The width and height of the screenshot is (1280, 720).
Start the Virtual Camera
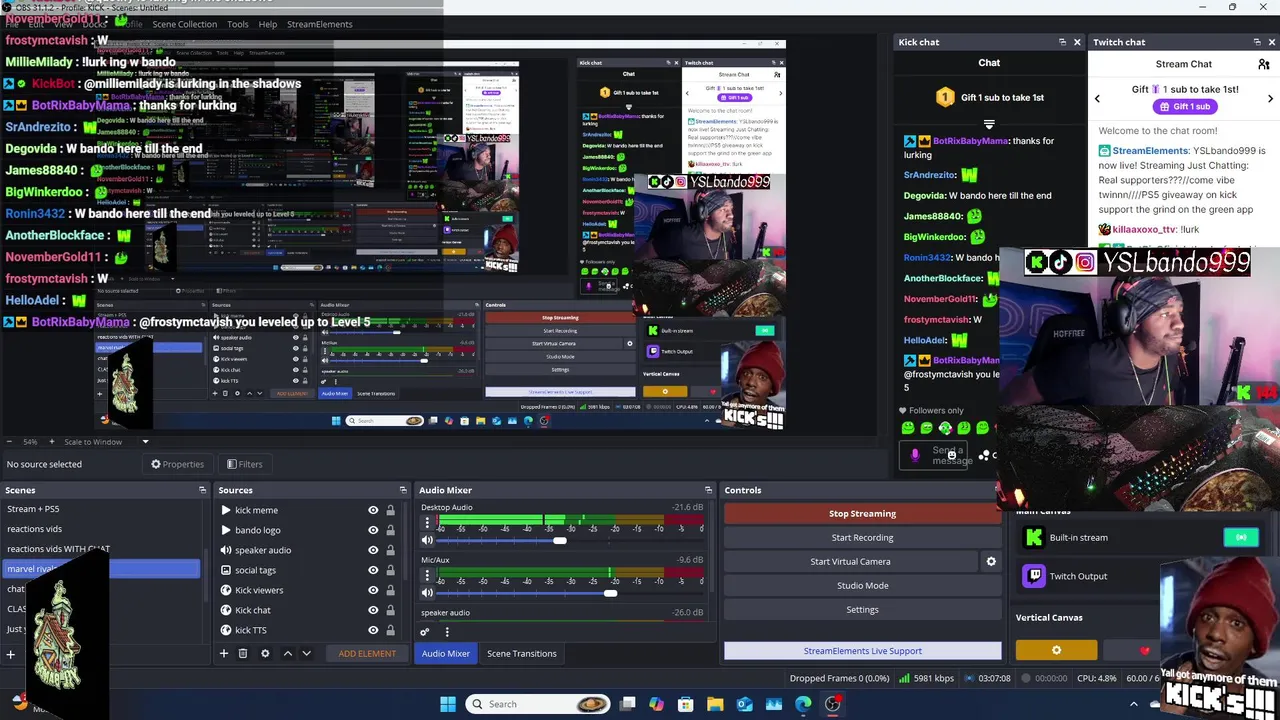pyautogui.click(x=850, y=562)
